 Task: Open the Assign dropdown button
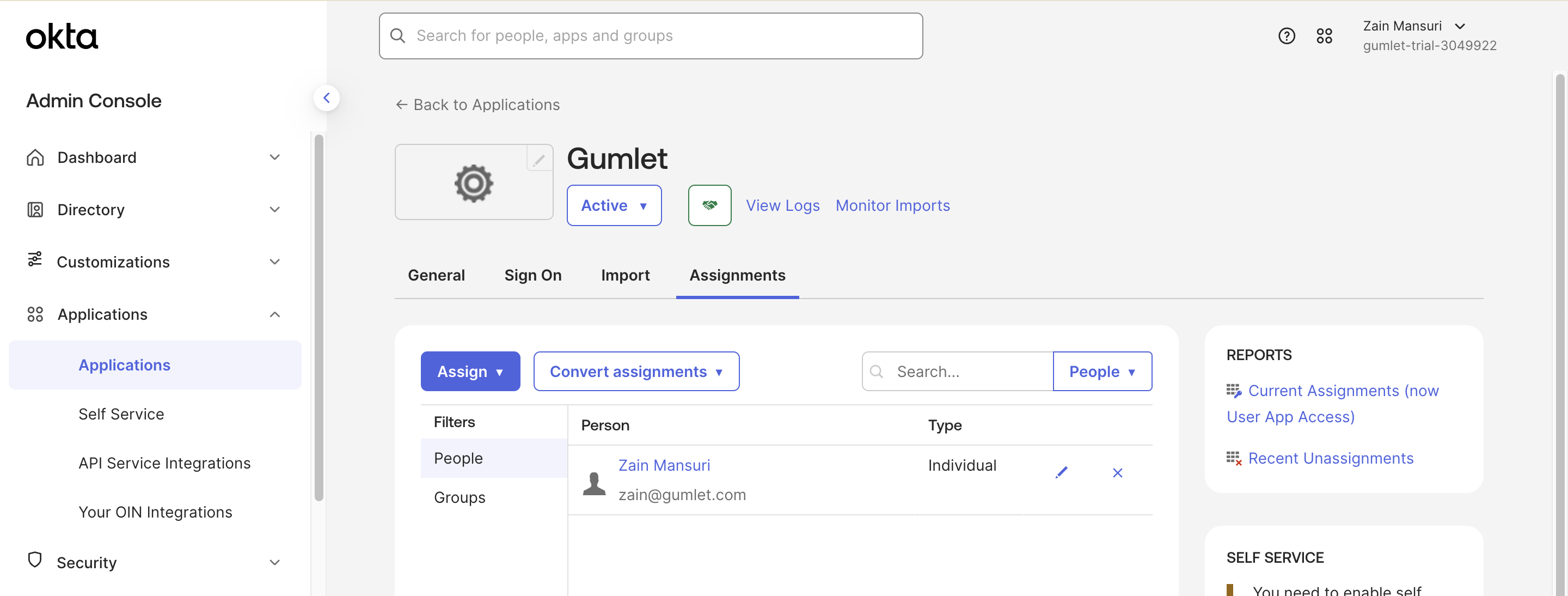[x=470, y=372]
